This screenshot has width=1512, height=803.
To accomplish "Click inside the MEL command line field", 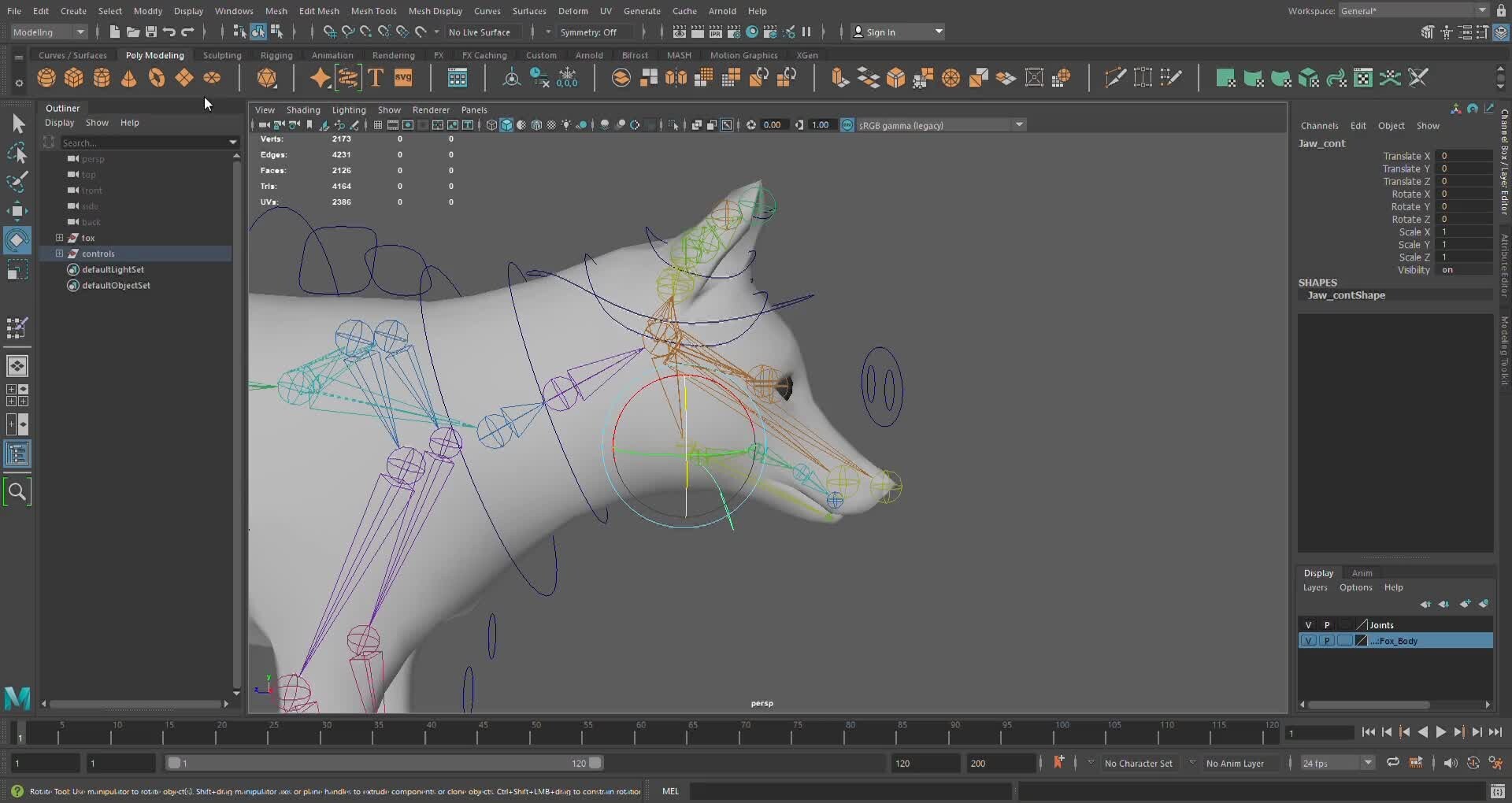I will click(850, 791).
